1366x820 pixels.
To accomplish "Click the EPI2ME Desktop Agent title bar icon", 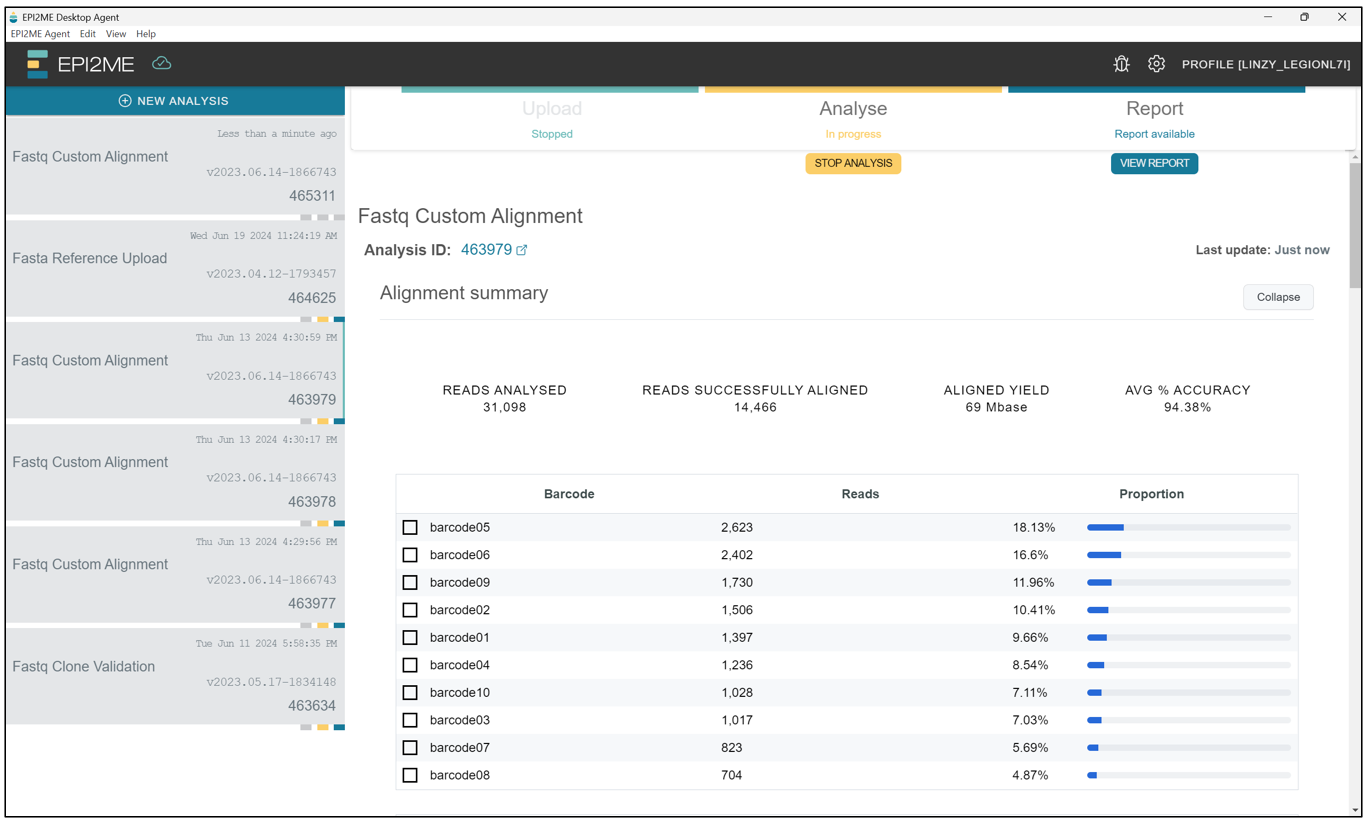I will (x=13, y=17).
